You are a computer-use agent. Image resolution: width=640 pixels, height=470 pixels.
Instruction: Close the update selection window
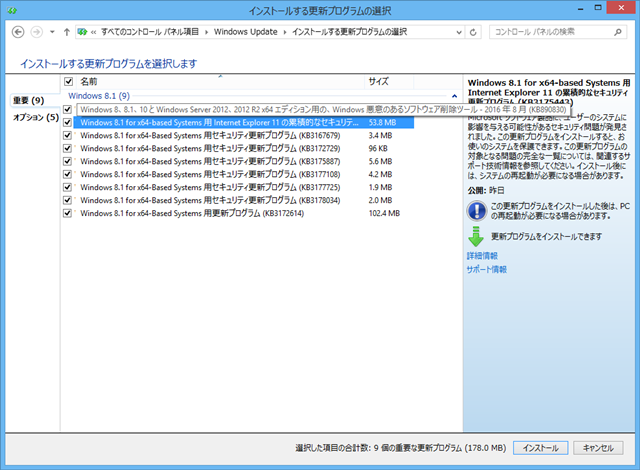(621, 8)
